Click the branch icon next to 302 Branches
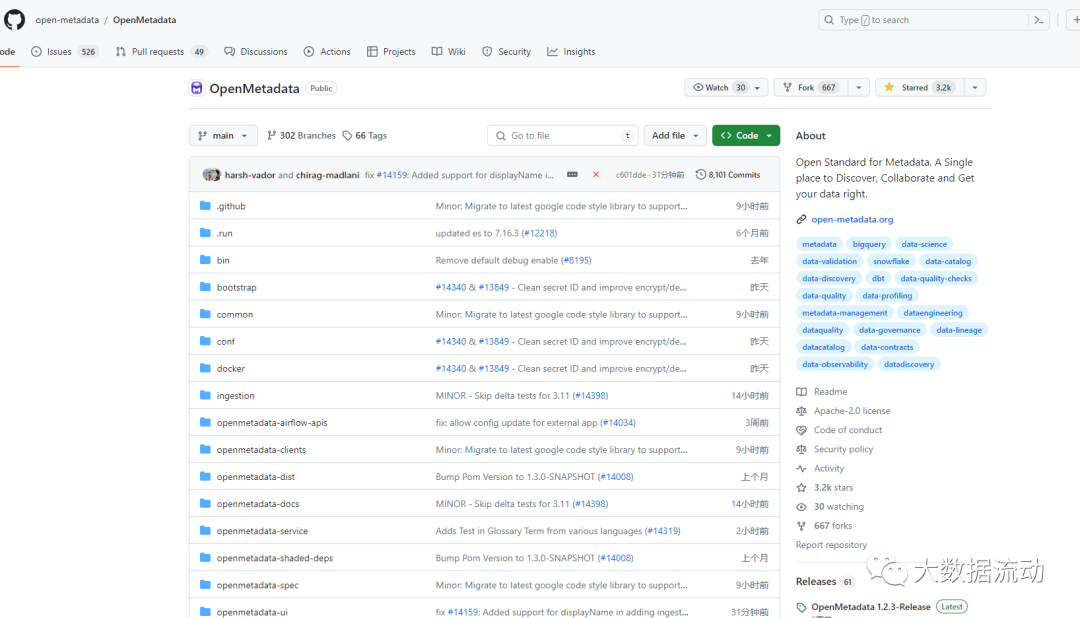The height and width of the screenshot is (618, 1080). pyautogui.click(x=271, y=136)
